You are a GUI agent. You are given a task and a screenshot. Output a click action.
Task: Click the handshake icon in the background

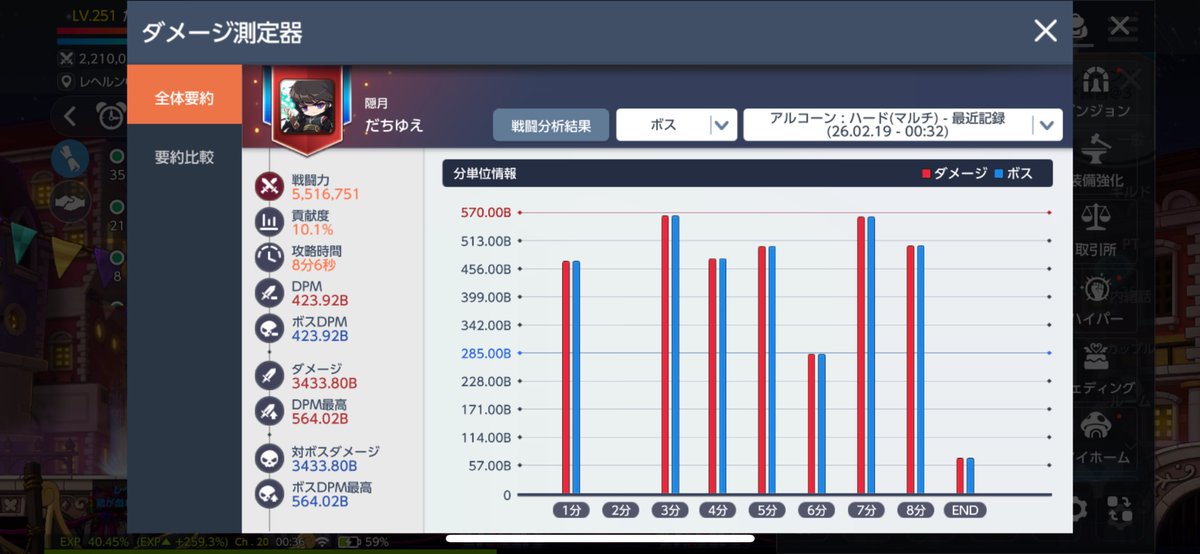[70, 200]
